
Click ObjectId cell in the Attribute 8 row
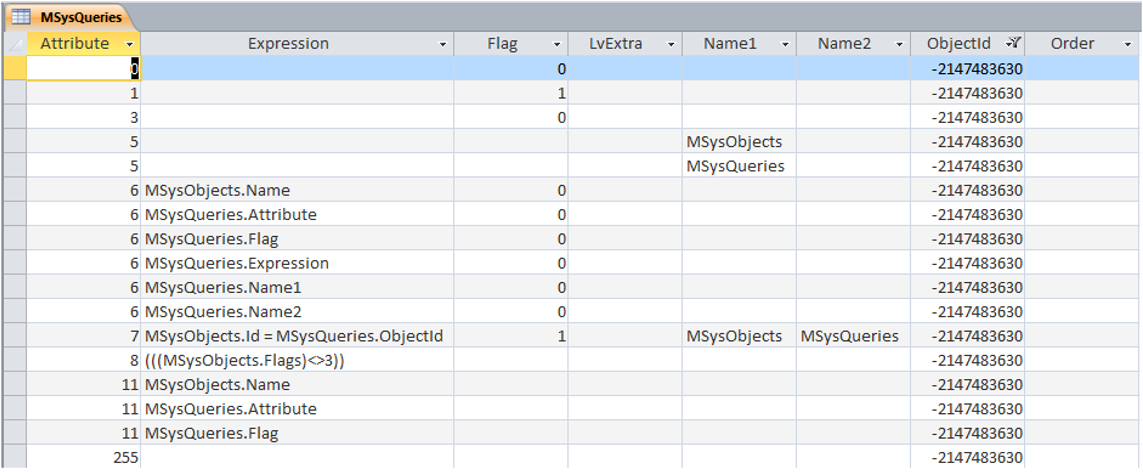[967, 361]
